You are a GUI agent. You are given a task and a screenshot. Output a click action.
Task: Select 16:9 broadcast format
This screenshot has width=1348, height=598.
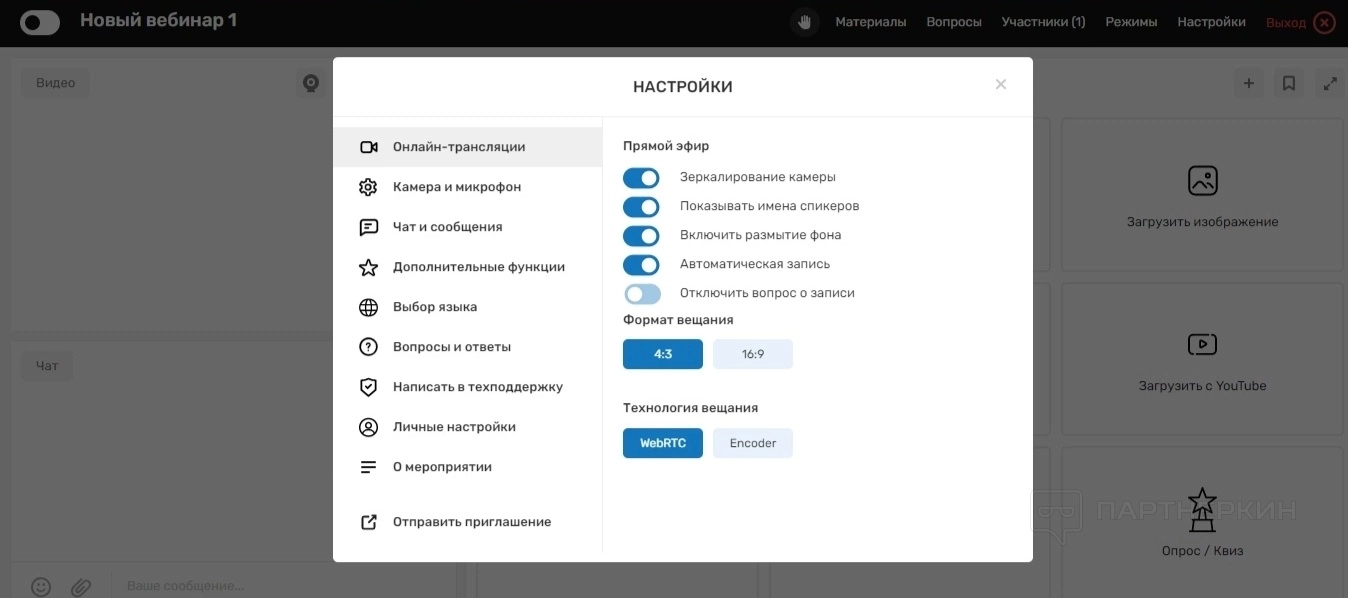coord(752,354)
